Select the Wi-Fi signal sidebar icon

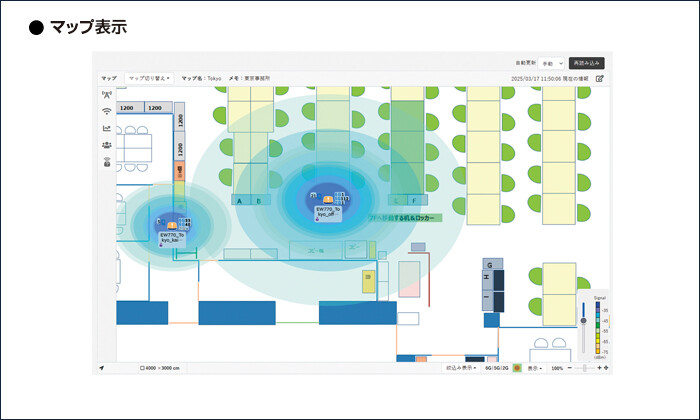[106, 112]
